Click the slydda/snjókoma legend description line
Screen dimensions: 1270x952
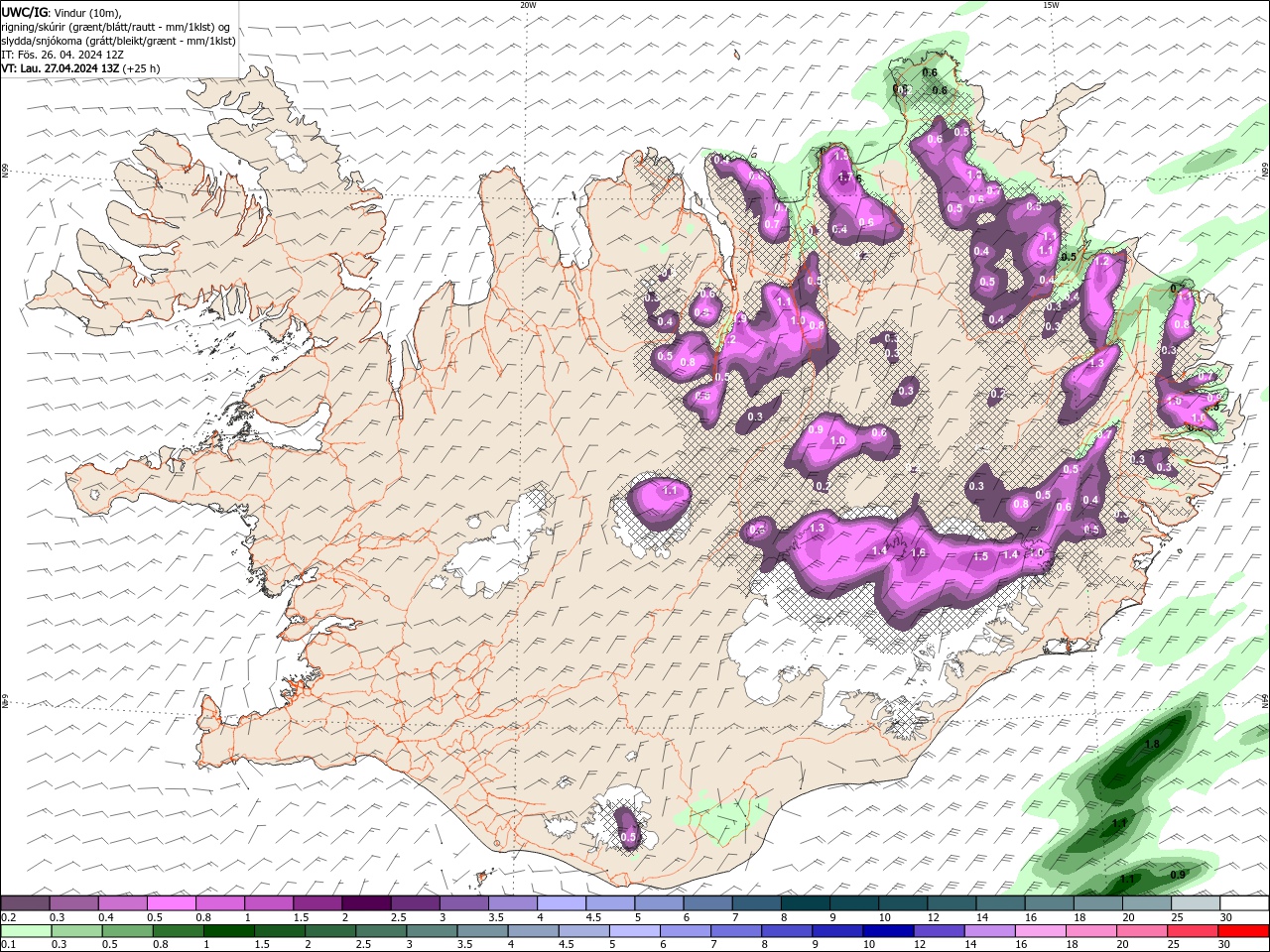click(x=119, y=41)
